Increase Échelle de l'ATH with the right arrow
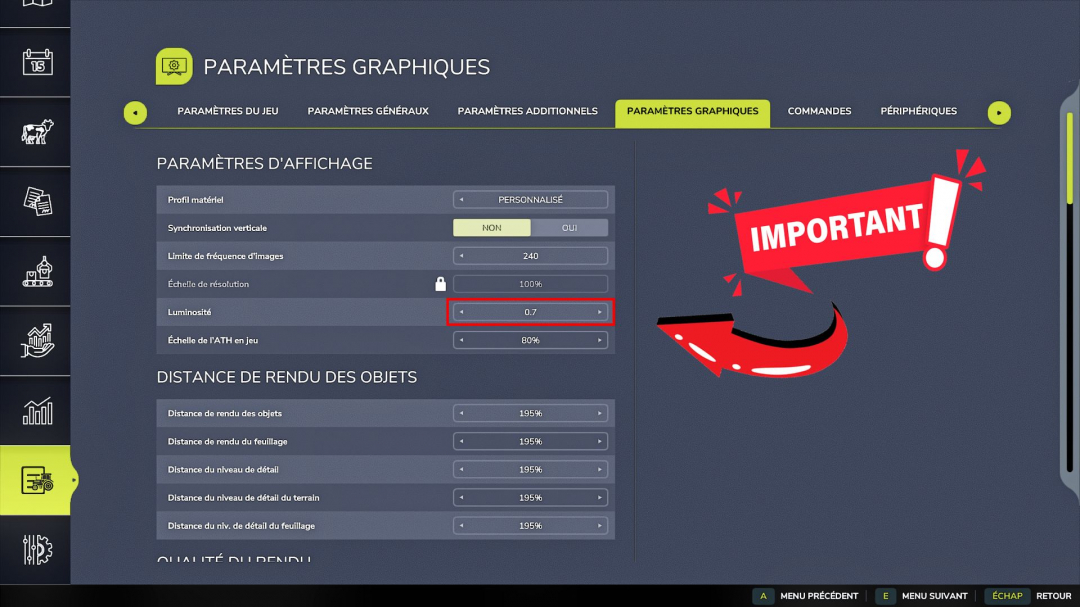 click(x=601, y=339)
